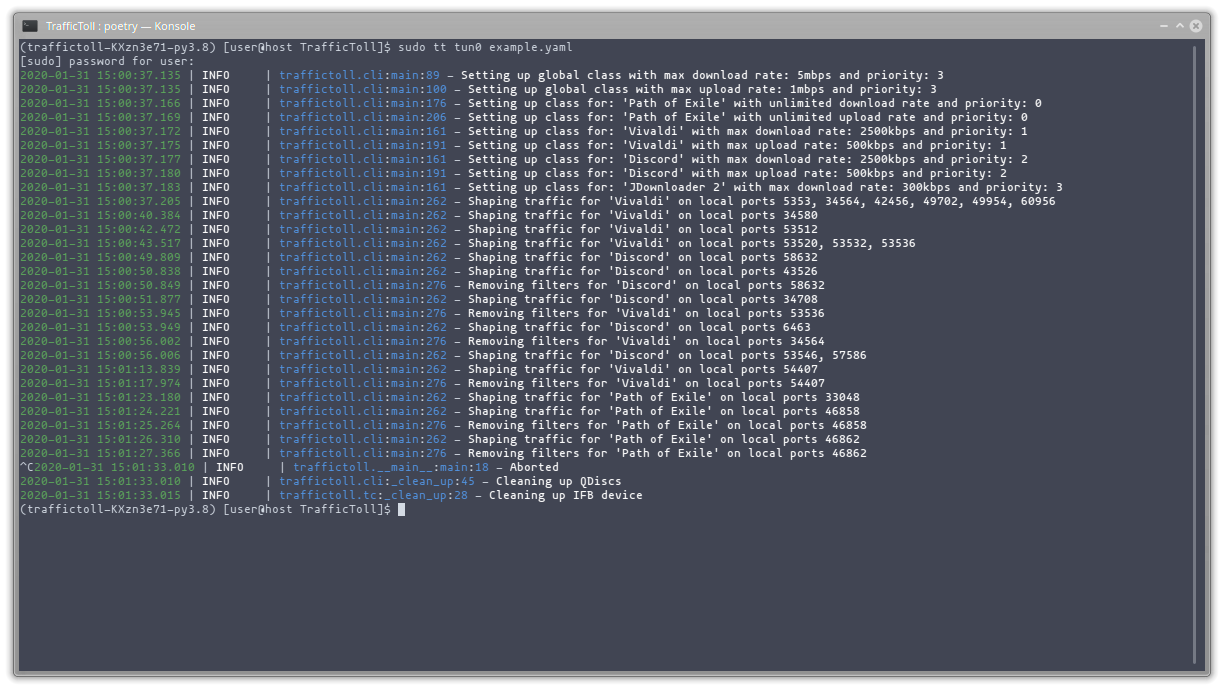Click 'Discord' max upload rate 500kbps line

pyautogui.click(x=513, y=173)
